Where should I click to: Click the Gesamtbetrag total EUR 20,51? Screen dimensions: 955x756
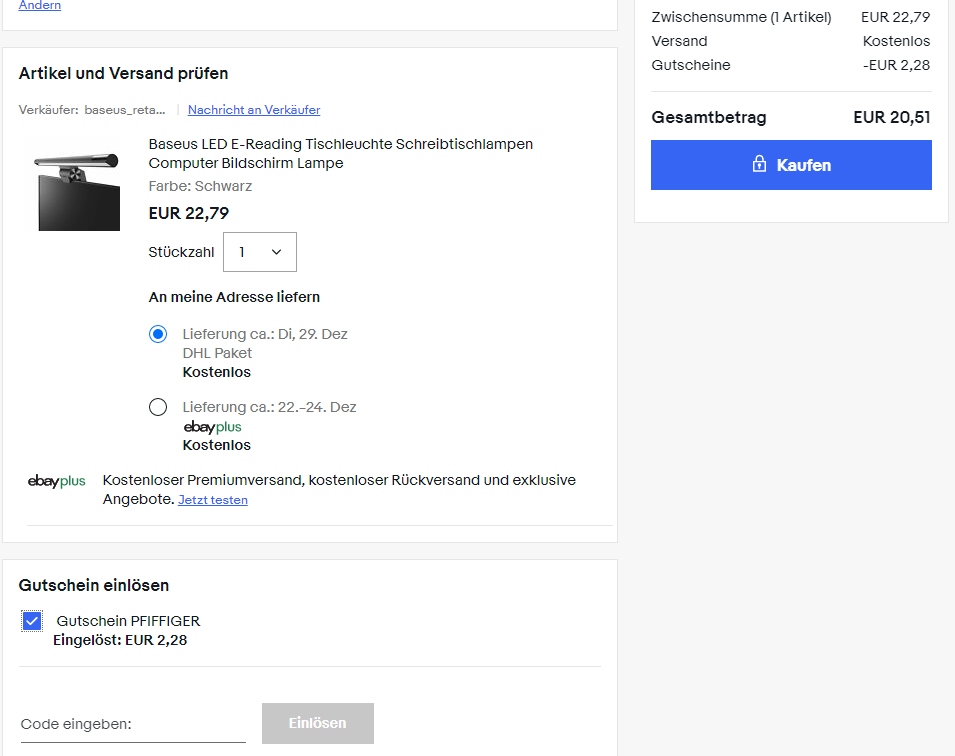coord(892,117)
